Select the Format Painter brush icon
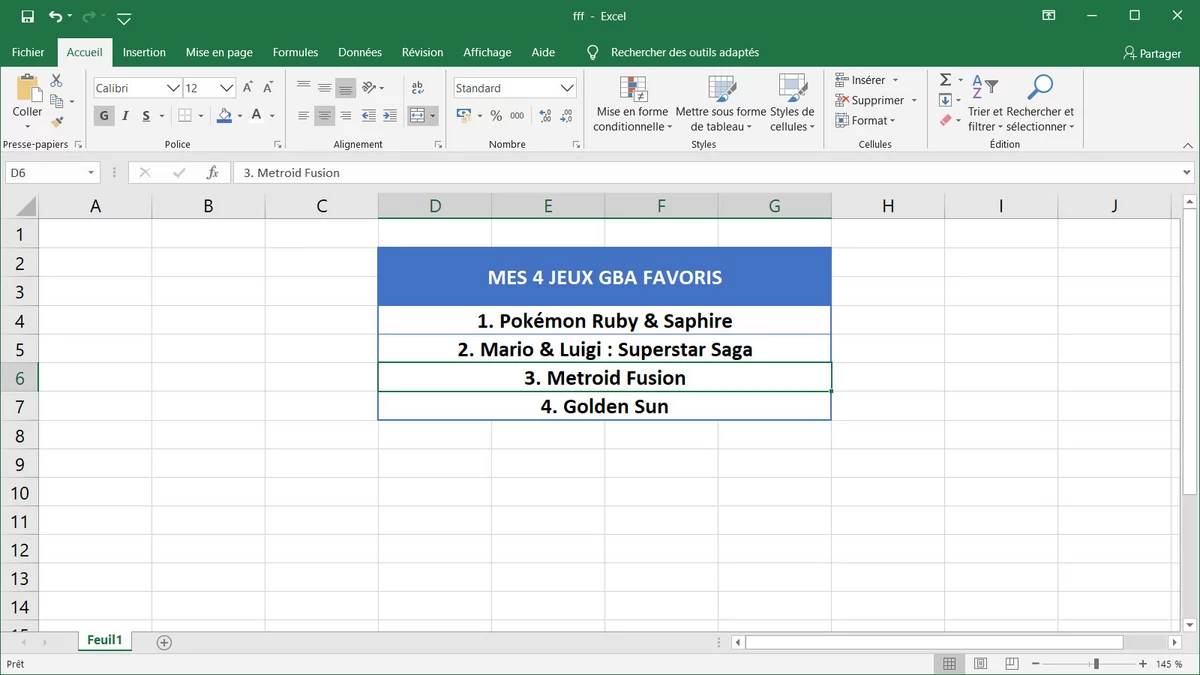The height and width of the screenshot is (675, 1200). (x=56, y=121)
